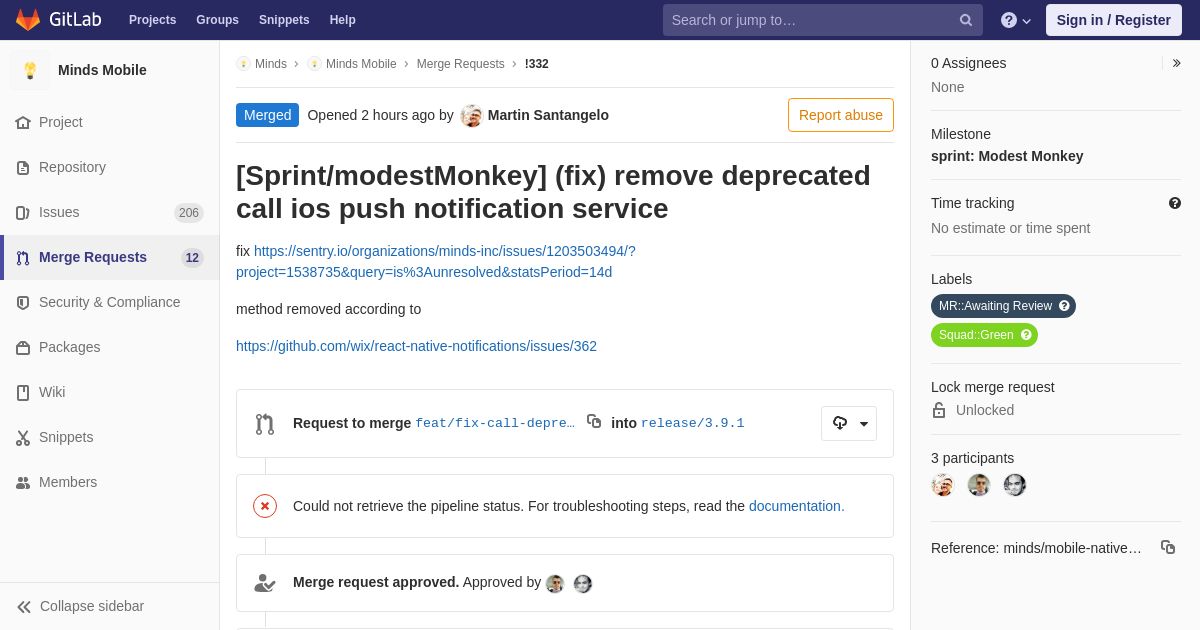Copy the merge request reference
Screen dimensions: 1200x630
(x=1168, y=547)
